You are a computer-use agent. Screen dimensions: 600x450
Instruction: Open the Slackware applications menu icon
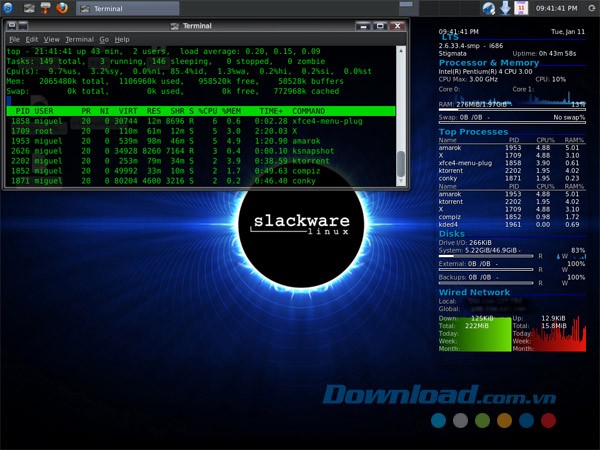(7, 8)
